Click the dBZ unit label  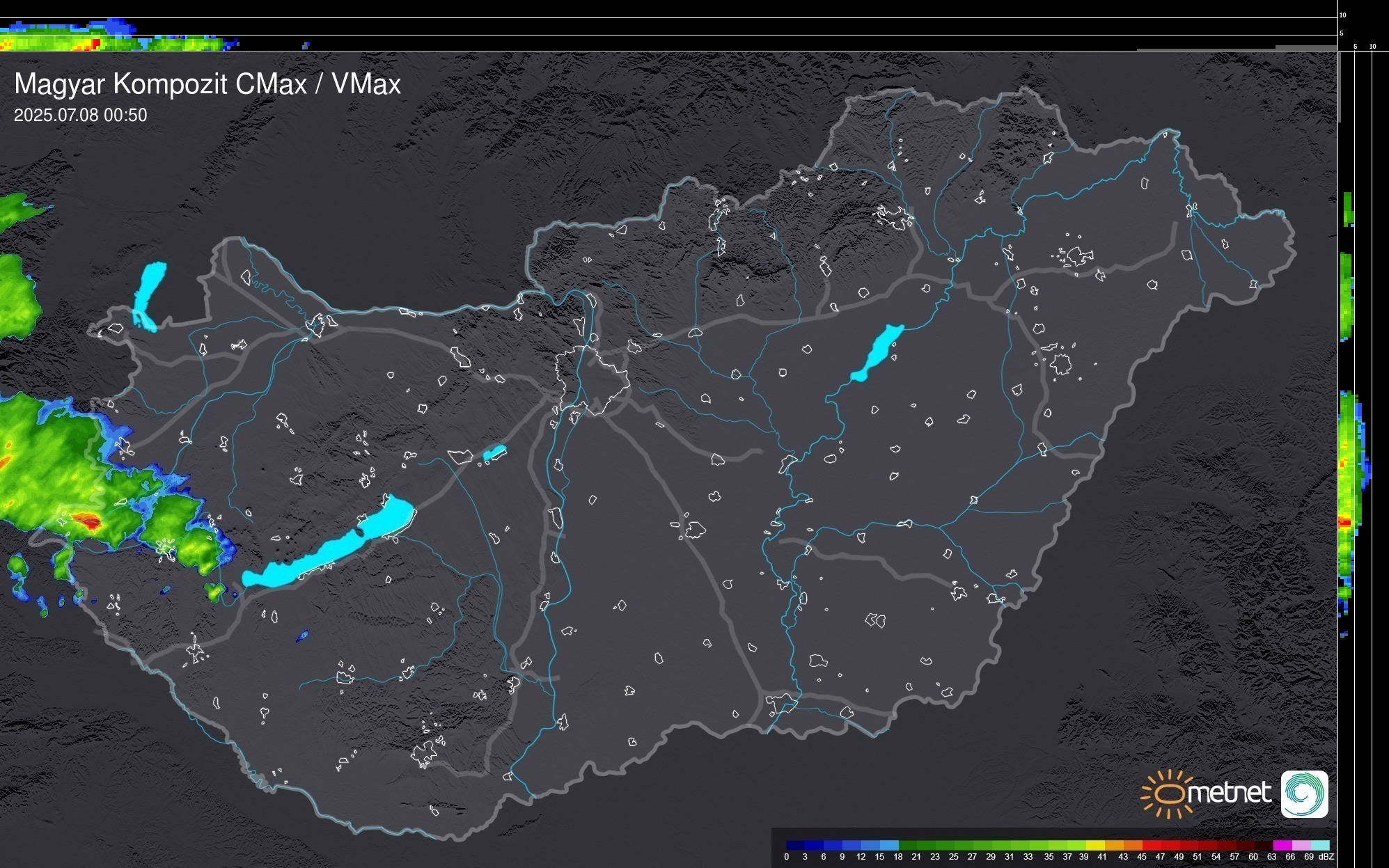[1326, 857]
